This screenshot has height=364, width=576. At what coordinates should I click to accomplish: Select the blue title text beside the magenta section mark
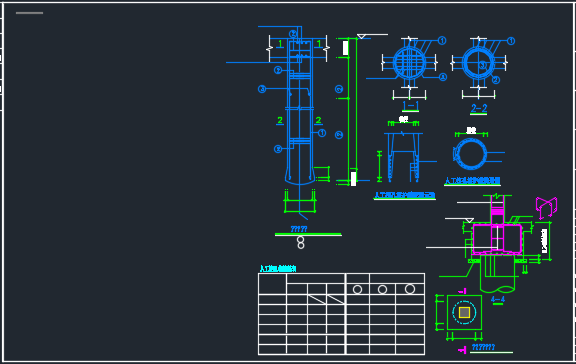(x=483, y=347)
